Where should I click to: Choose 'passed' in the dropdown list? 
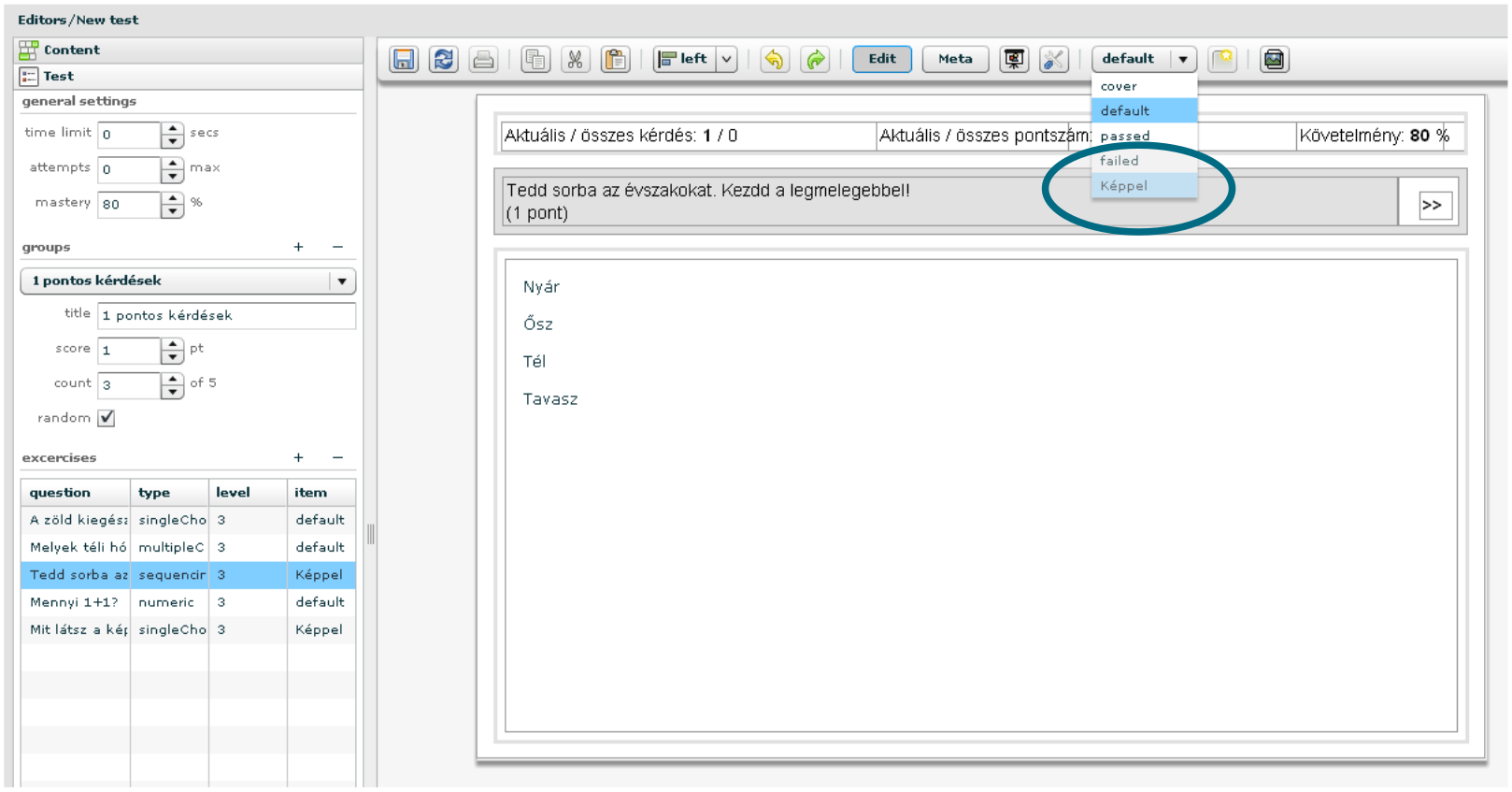[1125, 137]
